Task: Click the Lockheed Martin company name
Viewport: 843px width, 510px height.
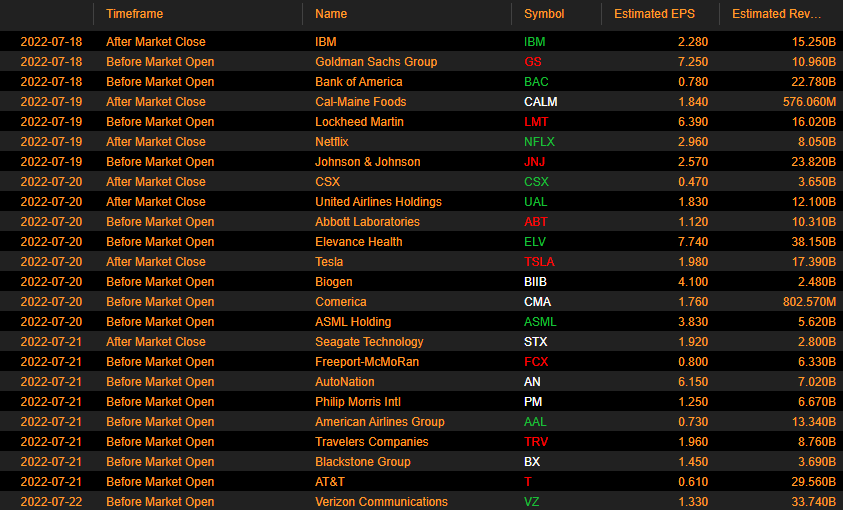Action: tap(359, 122)
